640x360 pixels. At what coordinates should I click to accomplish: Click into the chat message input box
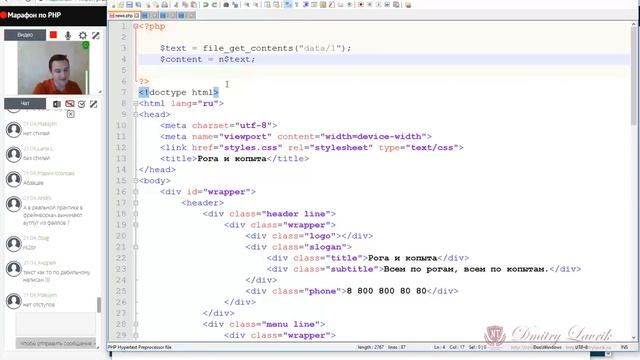tap(56, 324)
